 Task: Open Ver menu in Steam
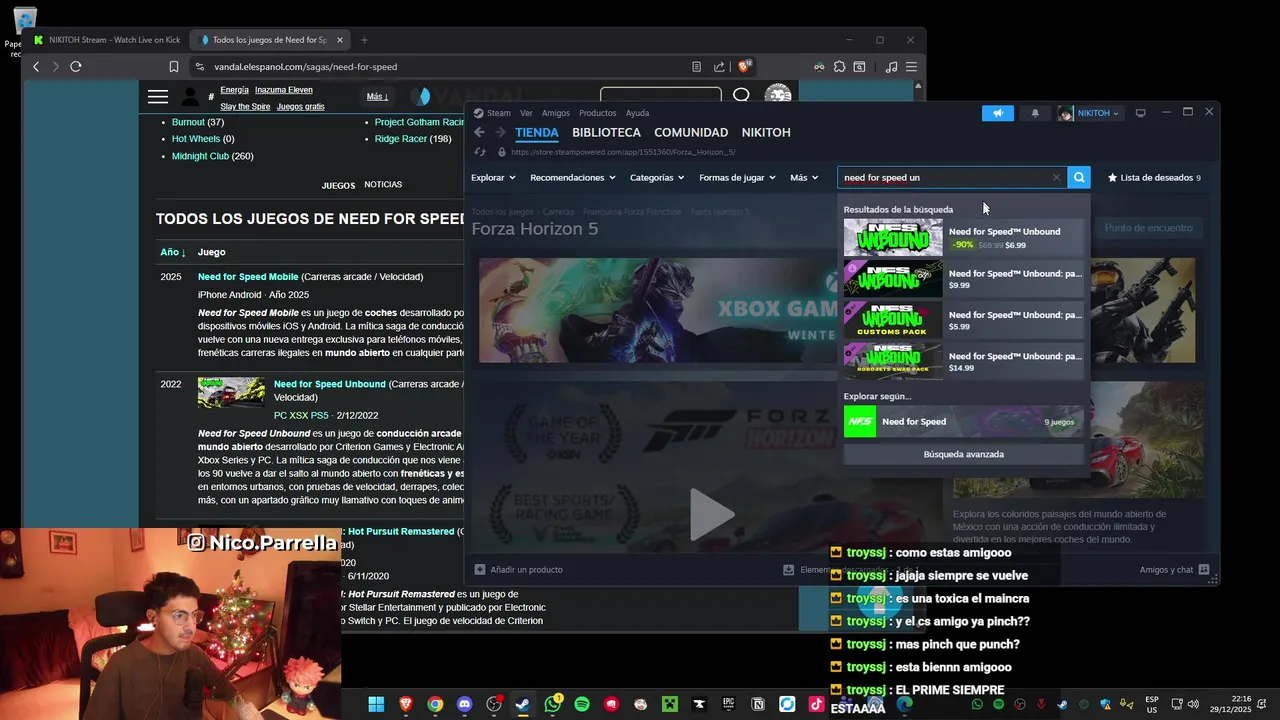coord(526,113)
